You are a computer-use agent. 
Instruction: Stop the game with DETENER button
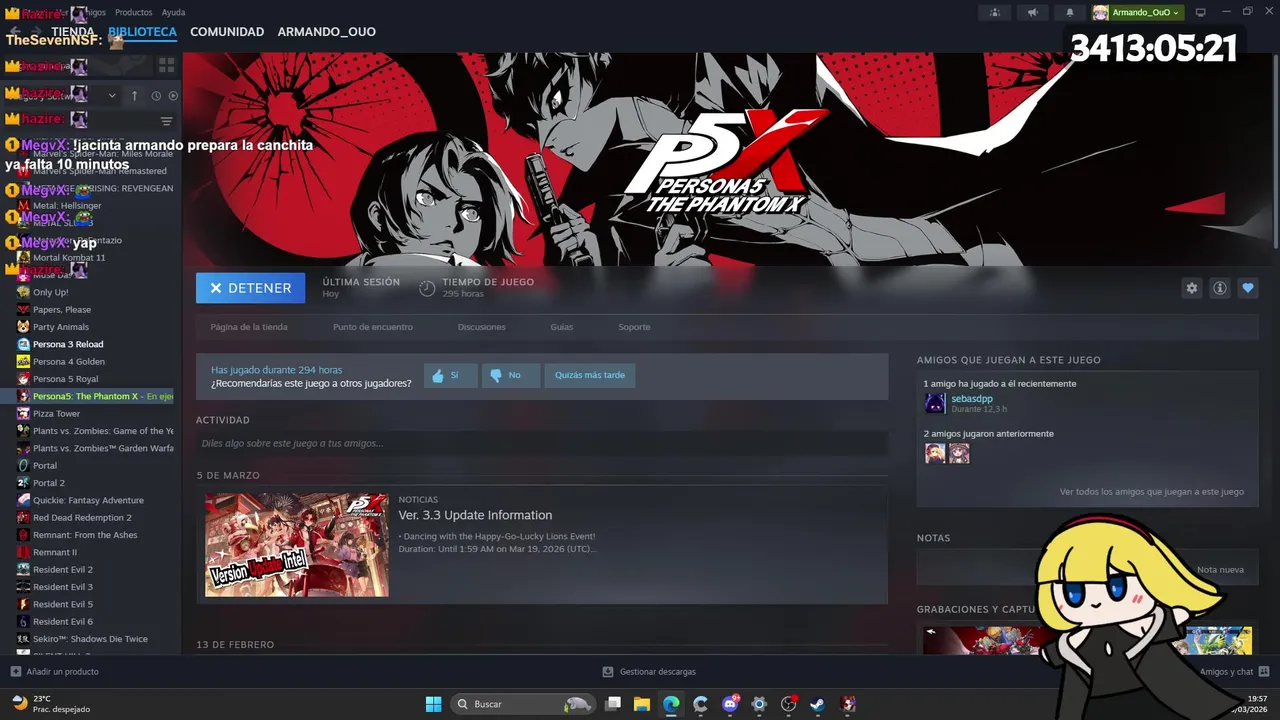click(x=251, y=288)
